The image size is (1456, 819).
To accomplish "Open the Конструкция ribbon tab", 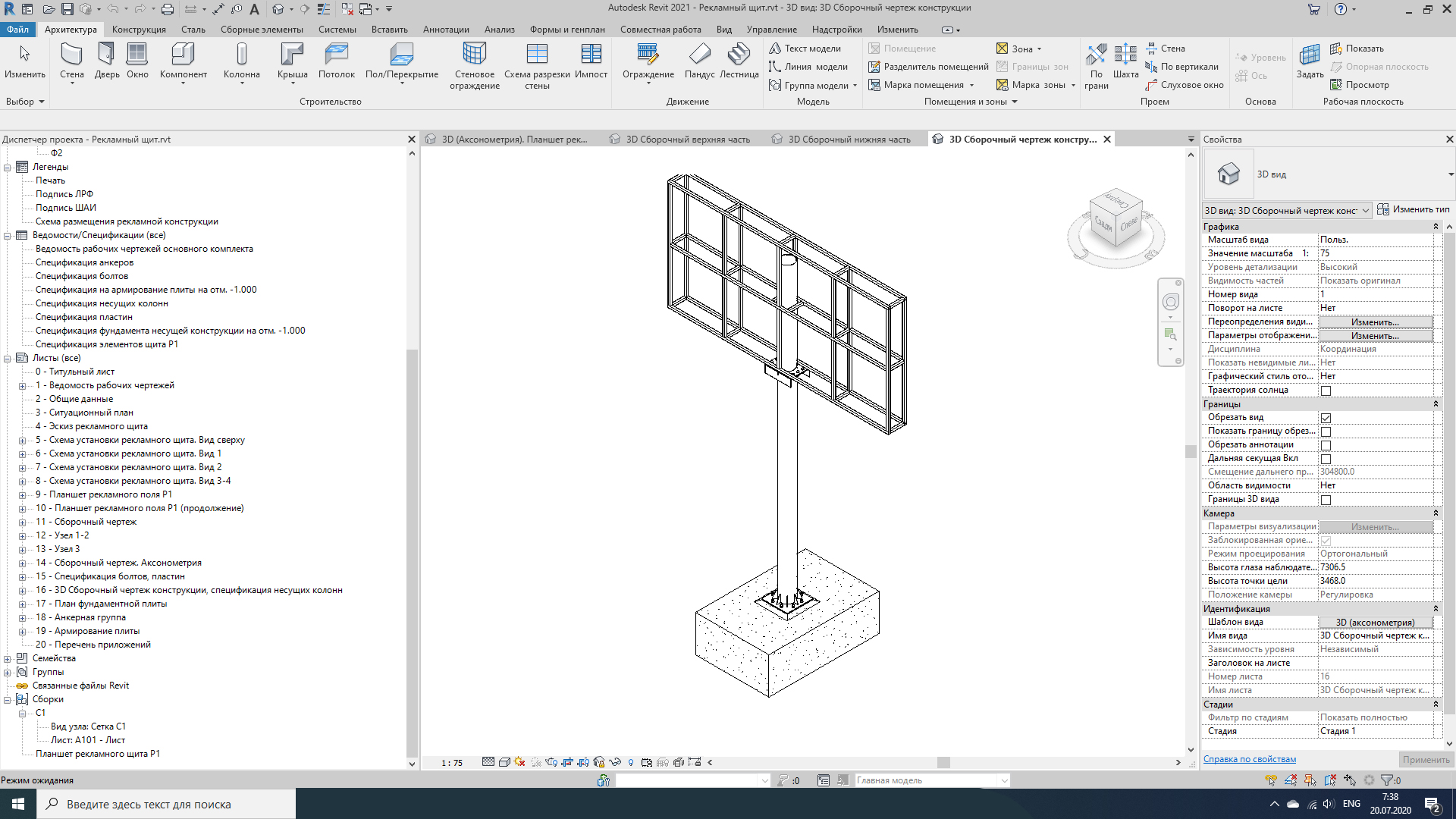I will pyautogui.click(x=139, y=30).
